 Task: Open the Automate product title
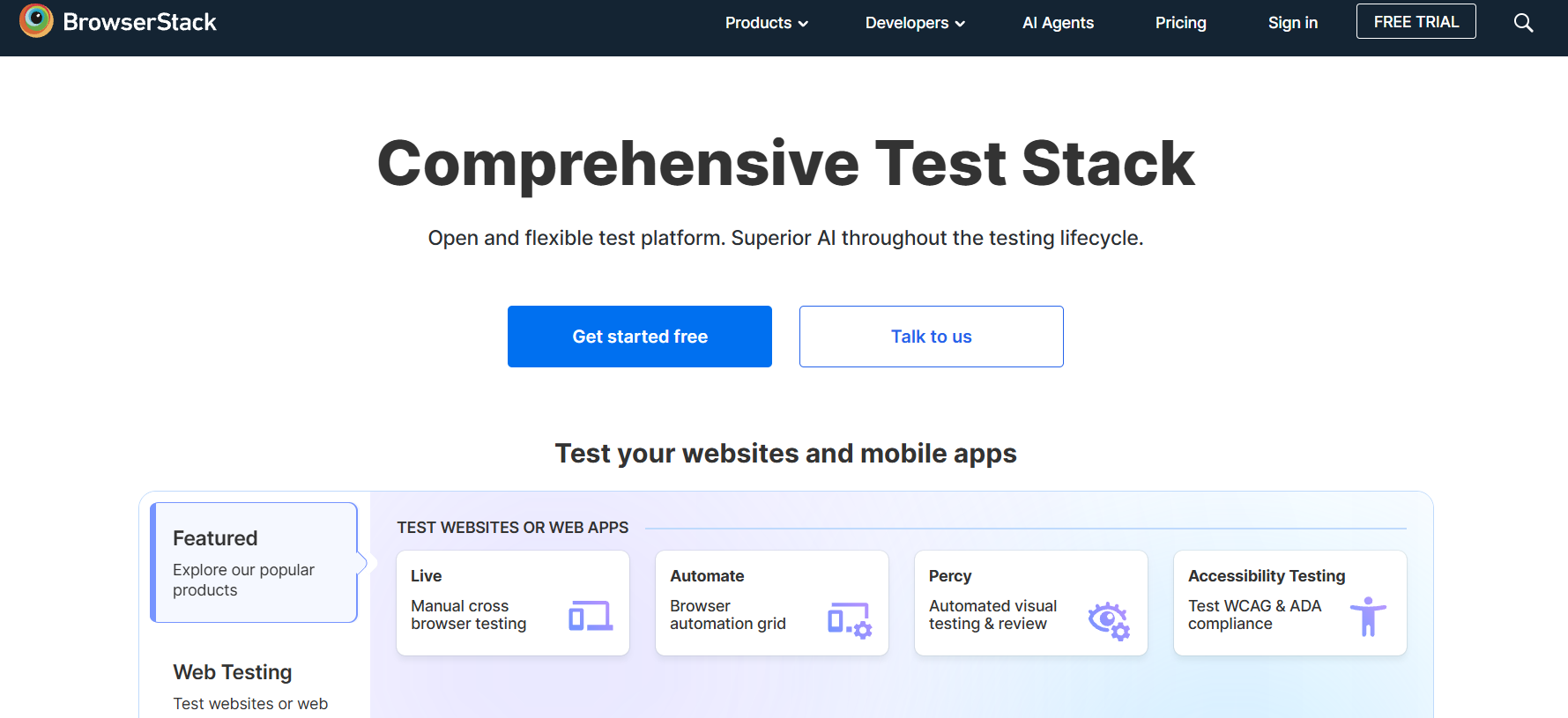pyautogui.click(x=707, y=575)
